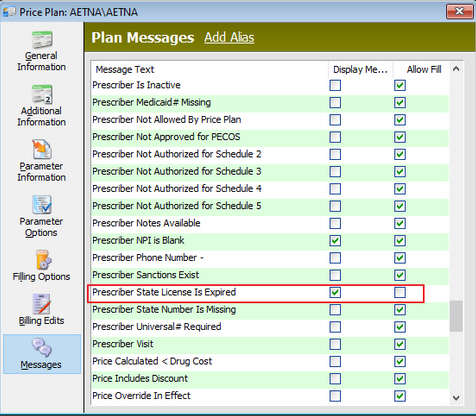Select the Price Override In Effect row
This screenshot has width=476, height=416.
click(270, 396)
